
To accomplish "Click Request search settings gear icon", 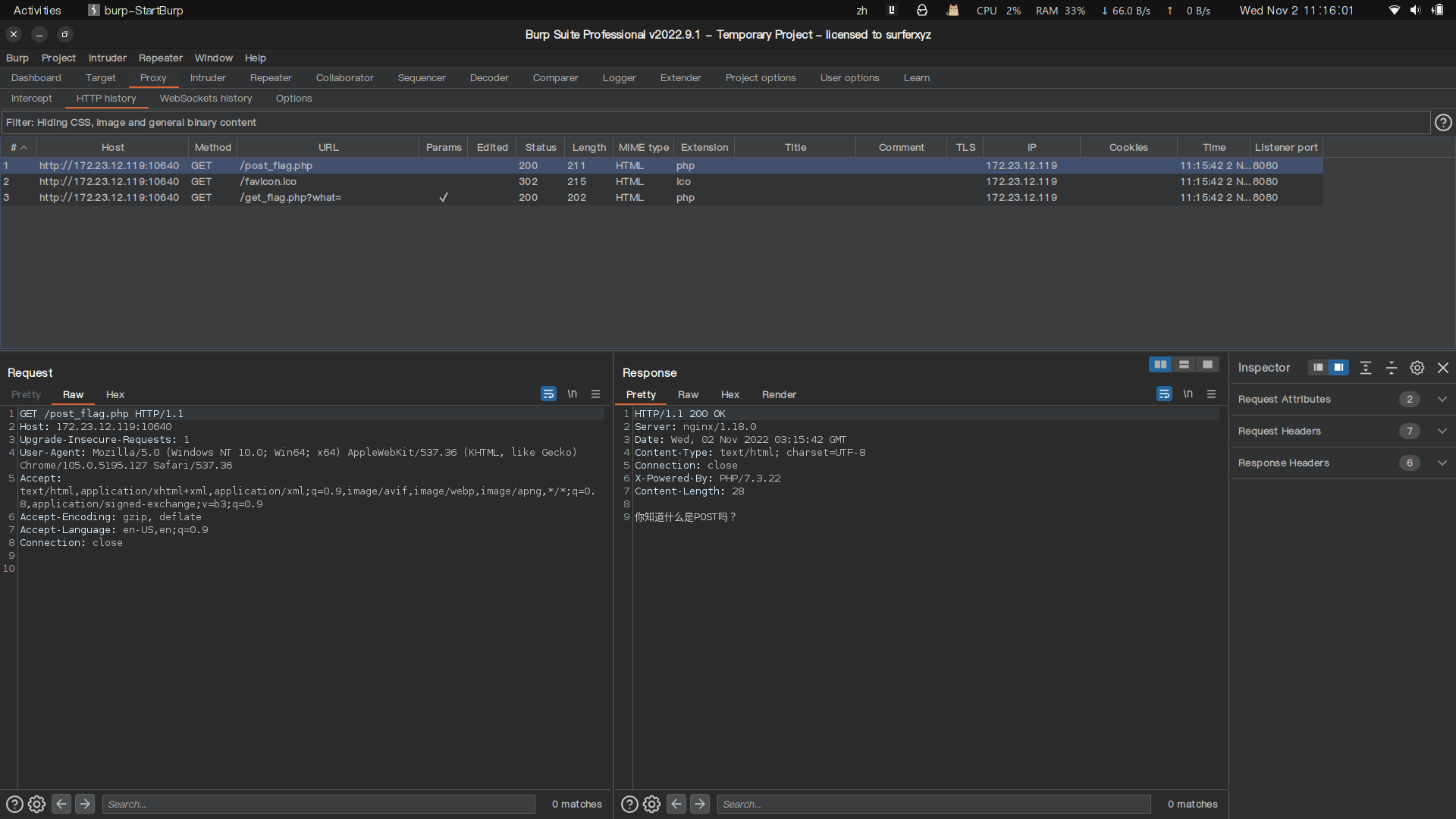I will pyautogui.click(x=36, y=804).
